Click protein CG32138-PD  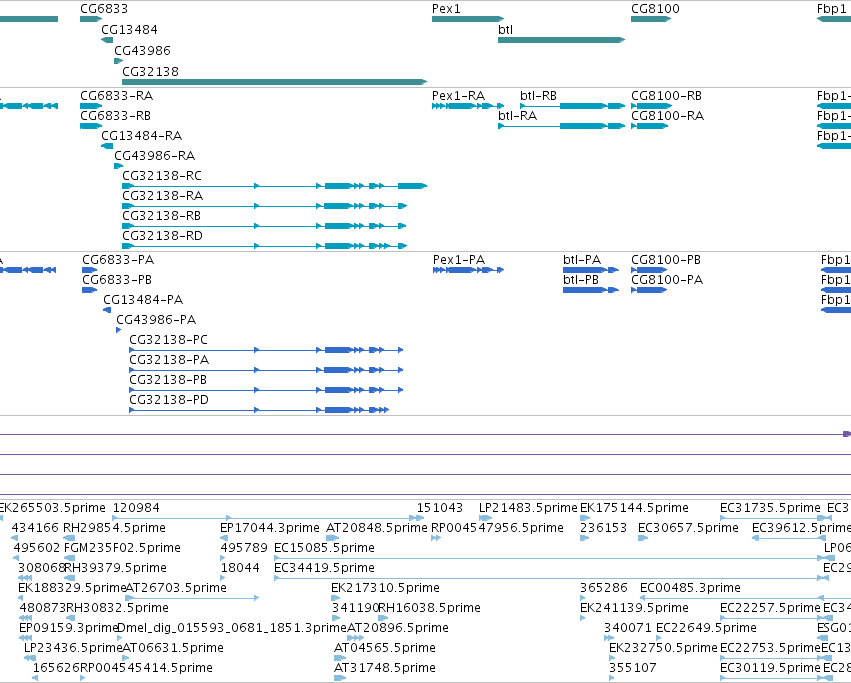tap(169, 401)
